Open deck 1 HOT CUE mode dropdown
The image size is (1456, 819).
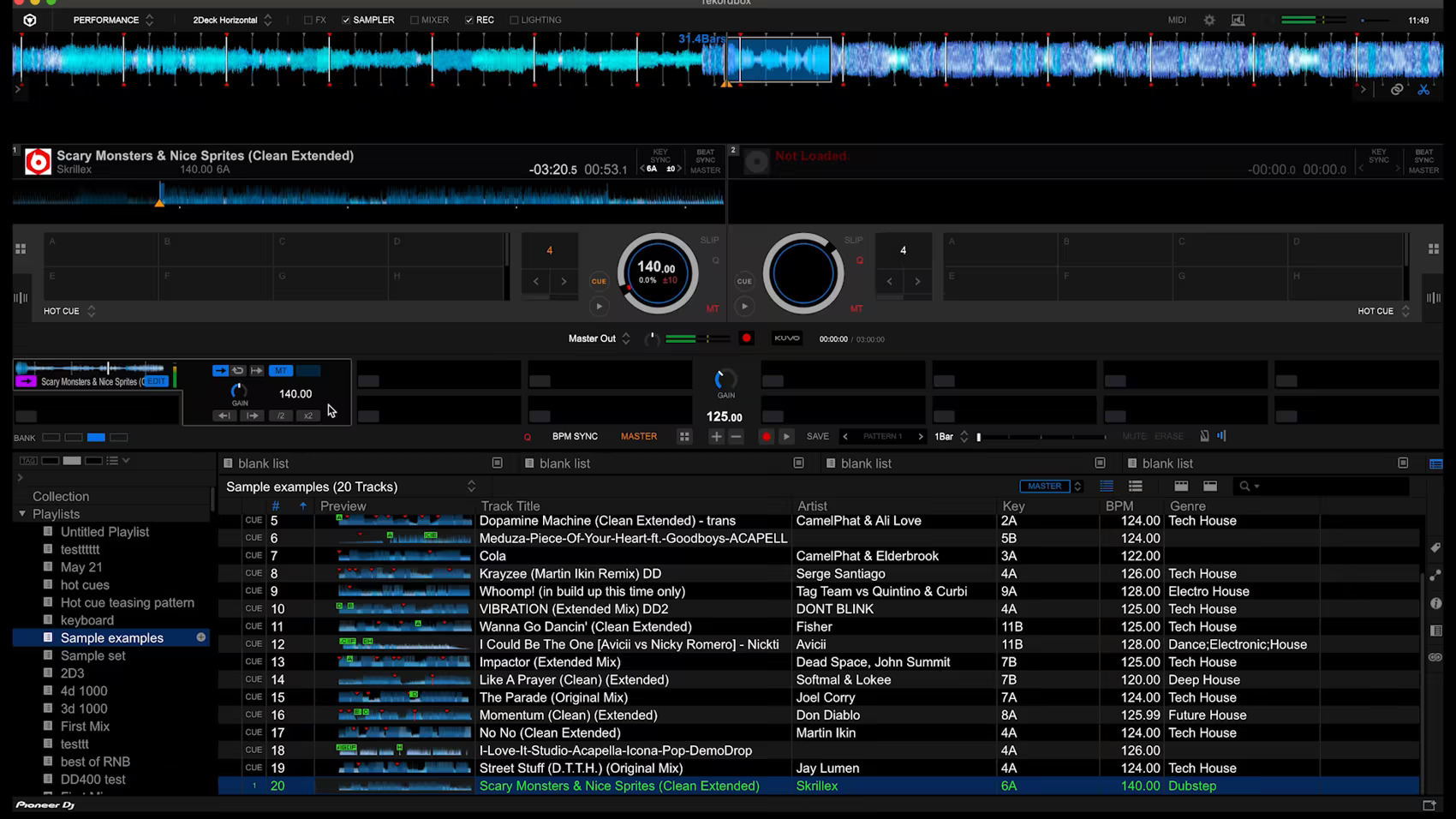click(69, 311)
